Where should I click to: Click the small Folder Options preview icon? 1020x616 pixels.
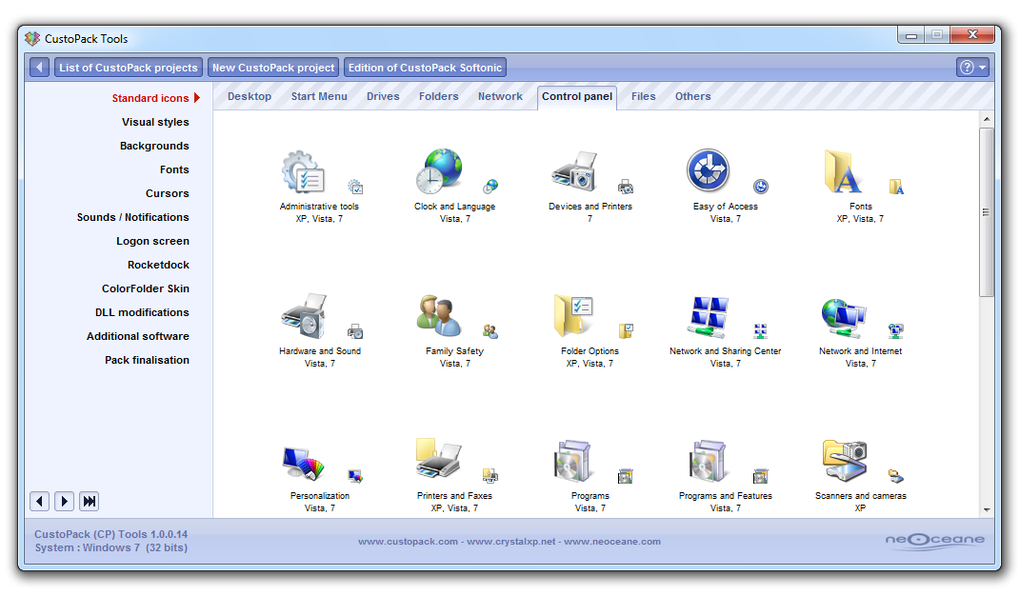pyautogui.click(x=626, y=331)
